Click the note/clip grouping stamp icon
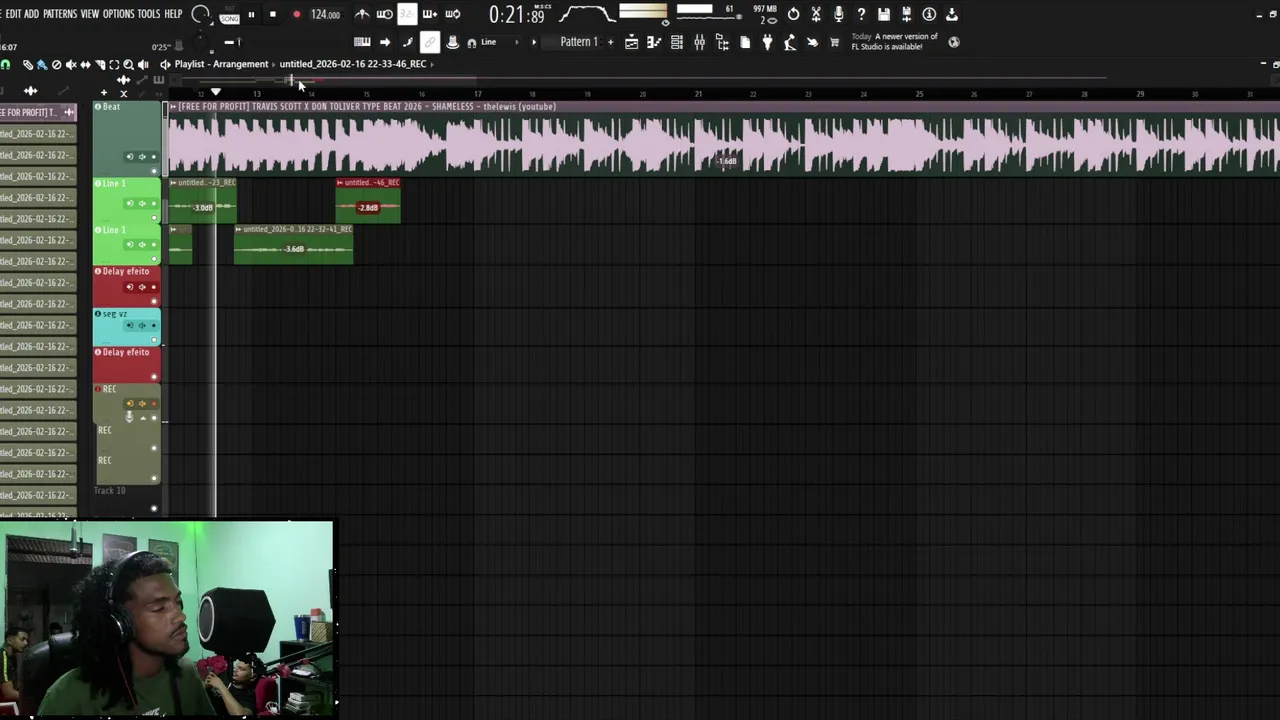The width and height of the screenshot is (1280, 720). pos(453,42)
